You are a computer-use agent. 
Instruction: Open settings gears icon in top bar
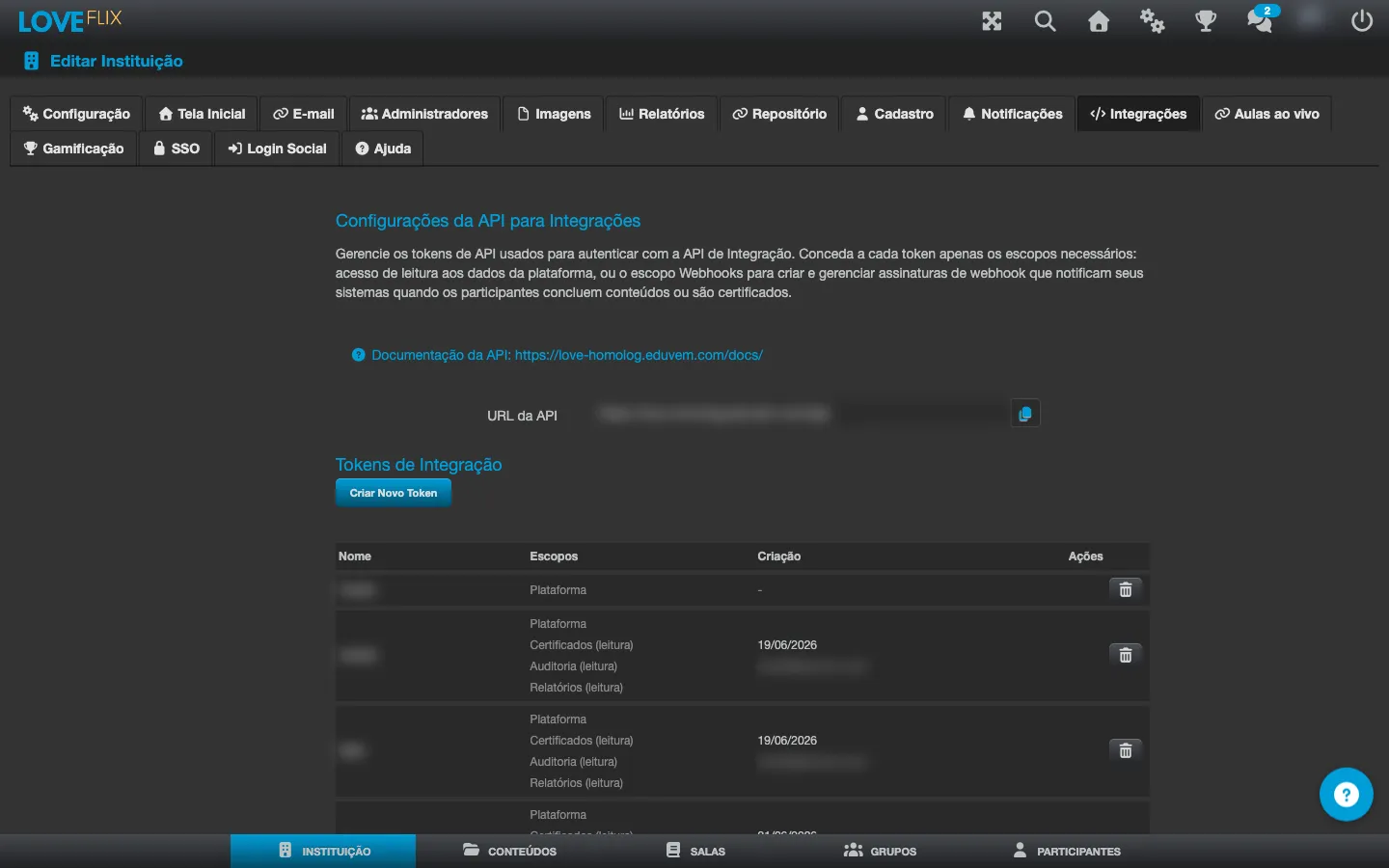[1152, 21]
